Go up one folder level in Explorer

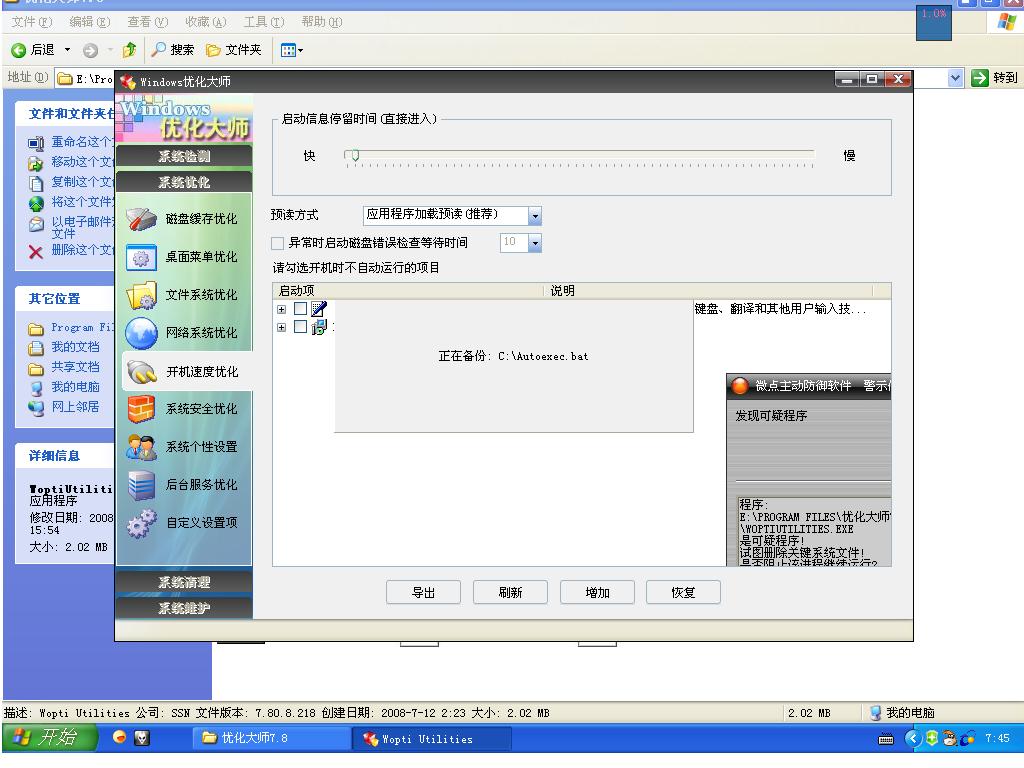pos(129,50)
